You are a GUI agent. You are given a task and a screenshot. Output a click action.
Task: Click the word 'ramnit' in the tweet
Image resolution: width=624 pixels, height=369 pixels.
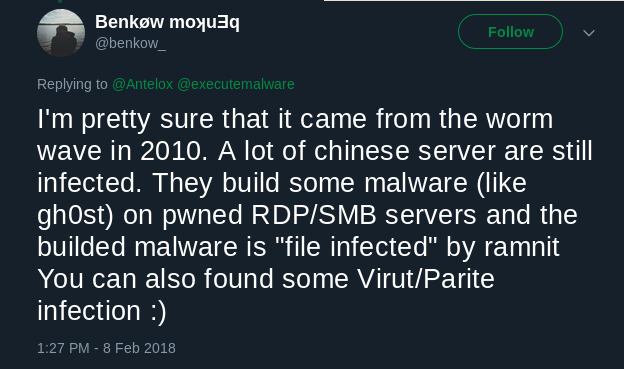(x=522, y=247)
